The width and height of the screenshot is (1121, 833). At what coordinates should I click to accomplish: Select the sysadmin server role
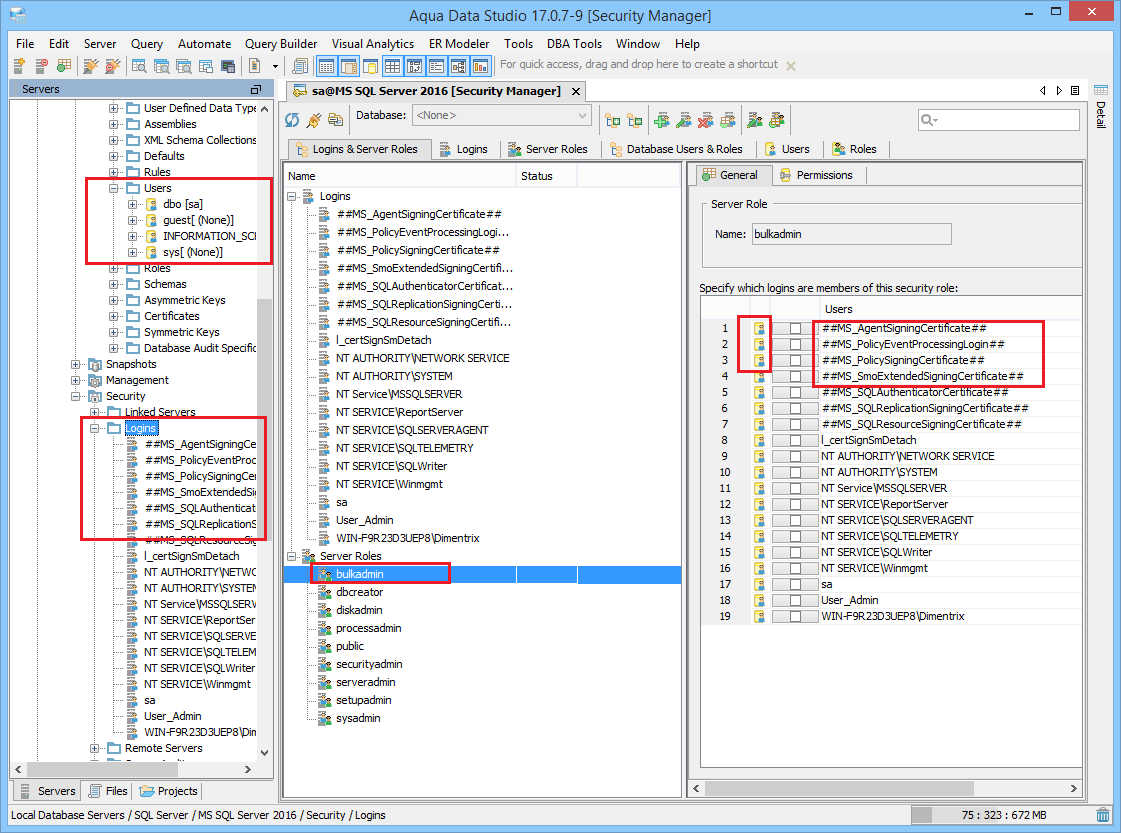(x=358, y=718)
